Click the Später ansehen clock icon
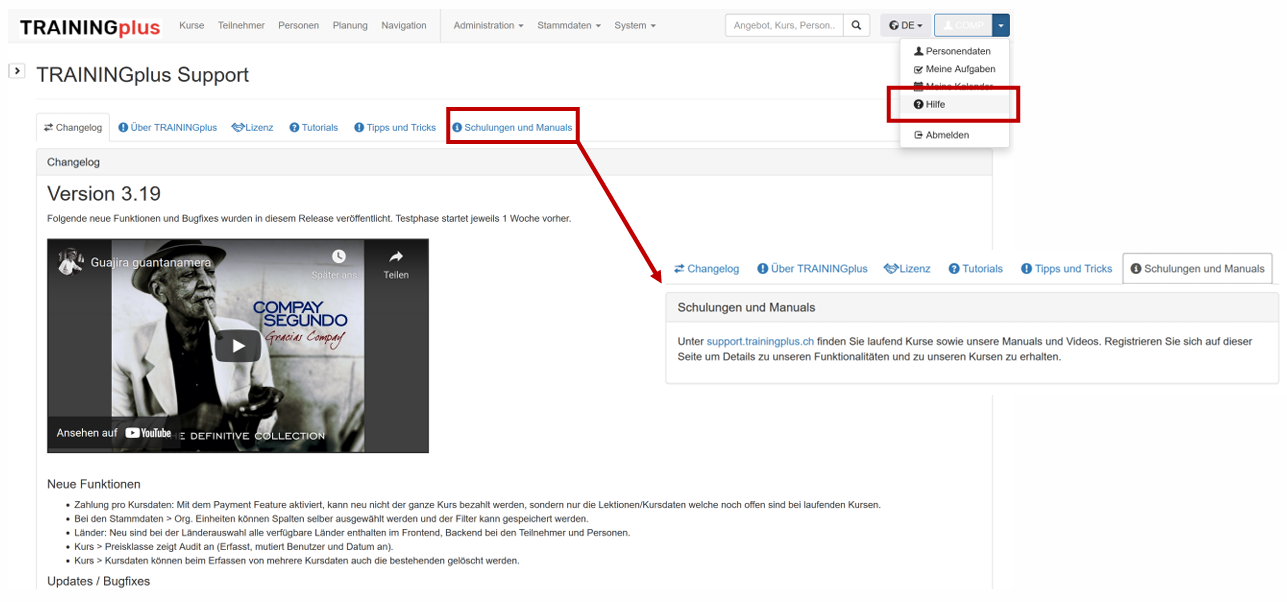Image resolution: width=1287 pixels, height=602 pixels. (339, 257)
